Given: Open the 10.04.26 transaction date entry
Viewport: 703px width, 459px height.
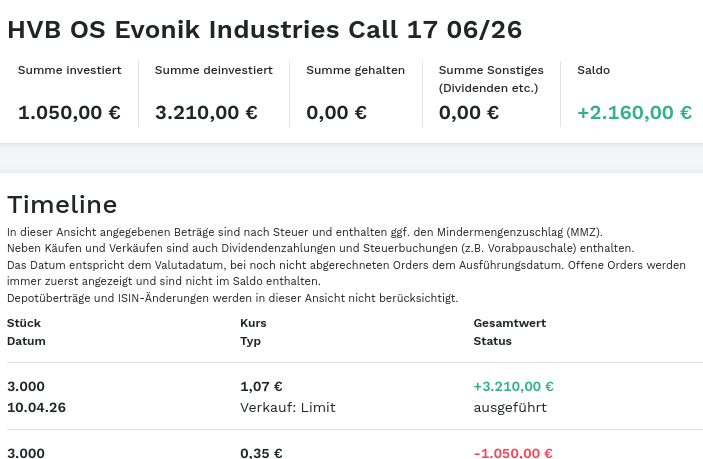Looking at the screenshot, I should pyautogui.click(x=37, y=407).
